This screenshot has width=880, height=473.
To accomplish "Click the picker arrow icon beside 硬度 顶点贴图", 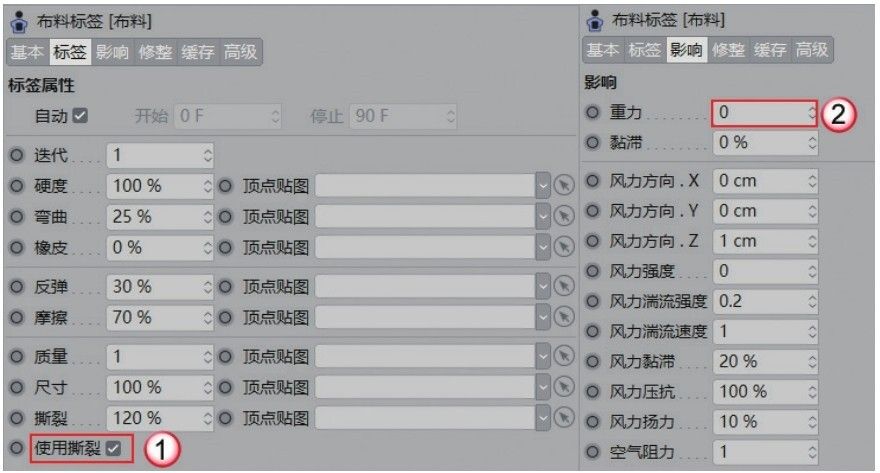I will point(564,186).
